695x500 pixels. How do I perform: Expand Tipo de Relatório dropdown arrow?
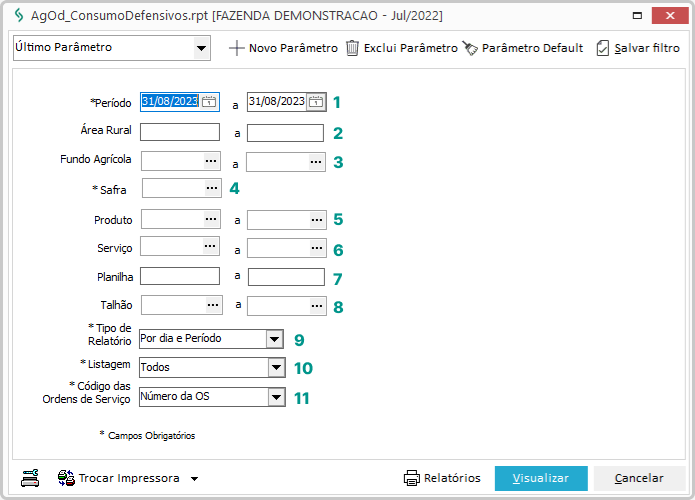[274, 339]
